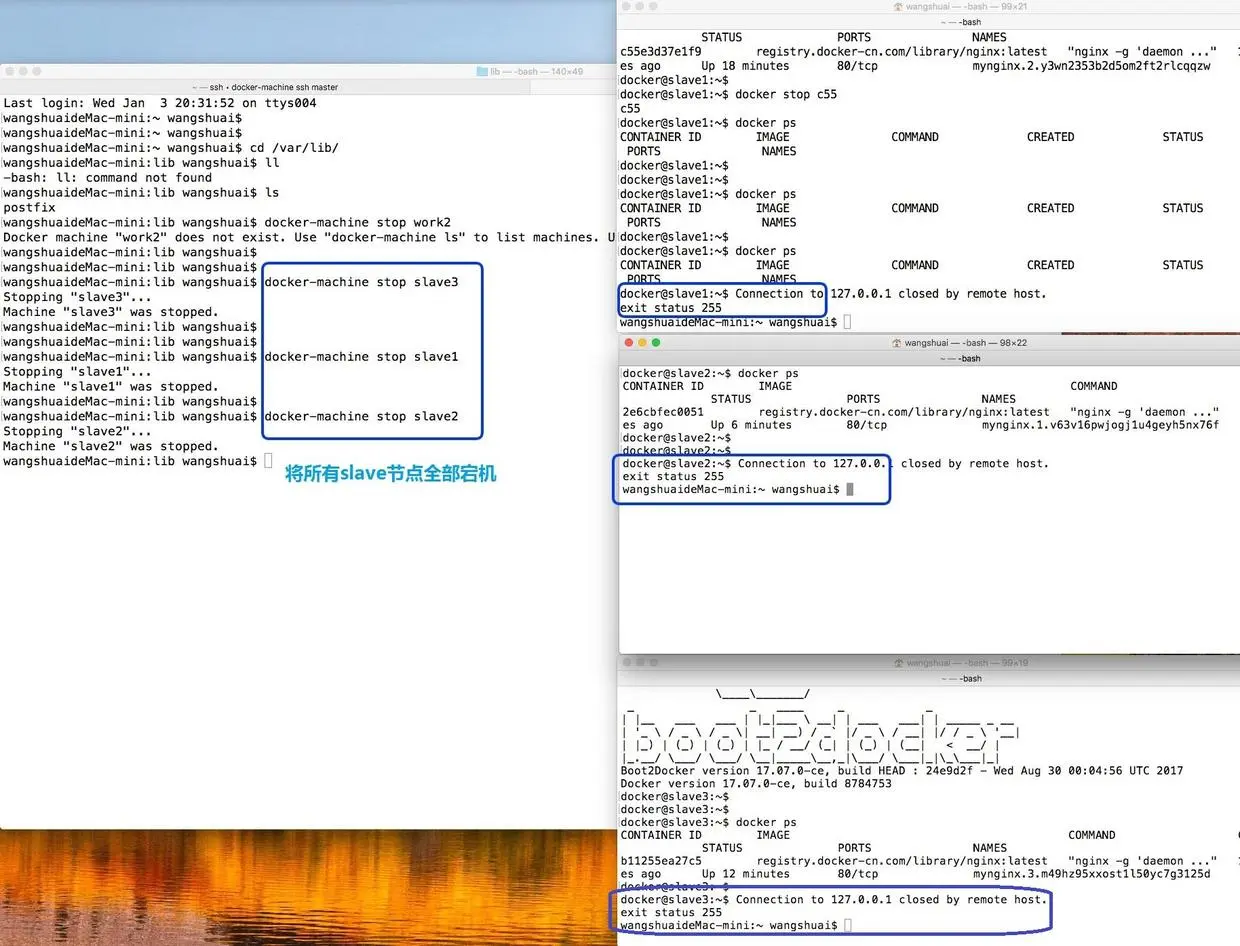This screenshot has width=1240, height=946.
Task: Click the home icon in the 99×21 window title
Action: 898,7
